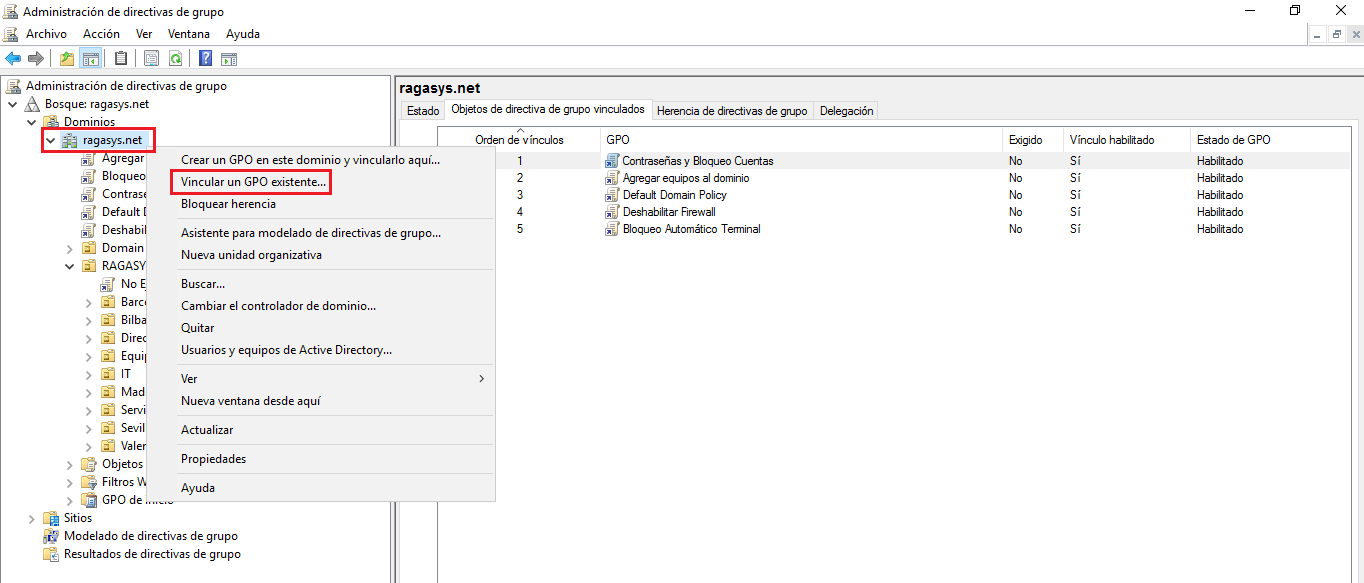The height and width of the screenshot is (583, 1364).
Task: Click the Refresh toolbar icon
Action: coord(176,57)
